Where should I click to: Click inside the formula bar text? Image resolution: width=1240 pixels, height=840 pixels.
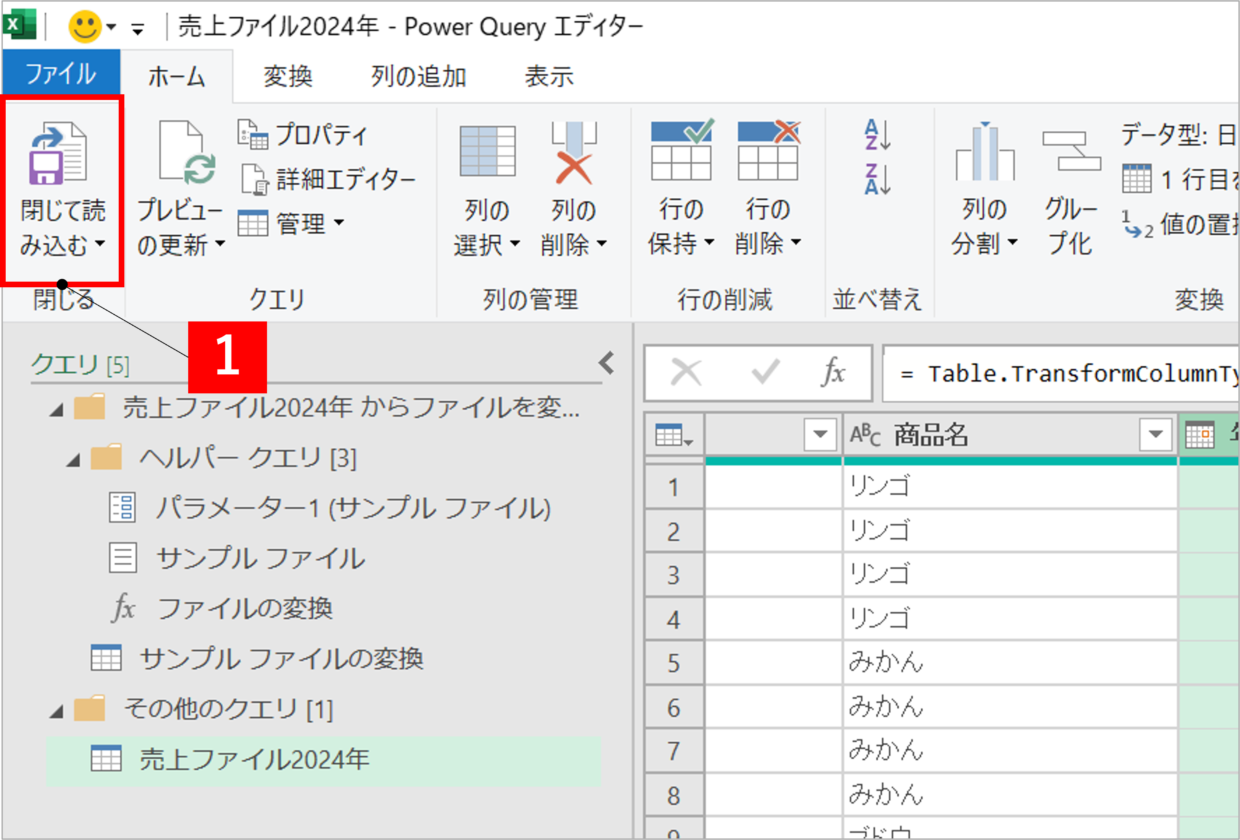[1062, 374]
